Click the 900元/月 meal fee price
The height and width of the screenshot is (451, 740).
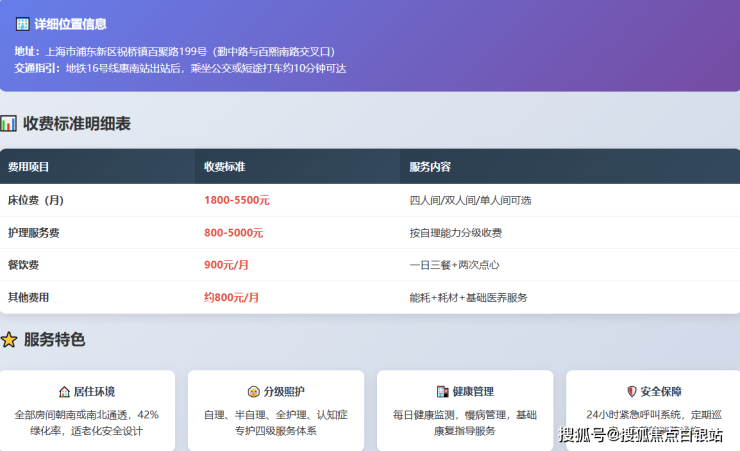[226, 265]
